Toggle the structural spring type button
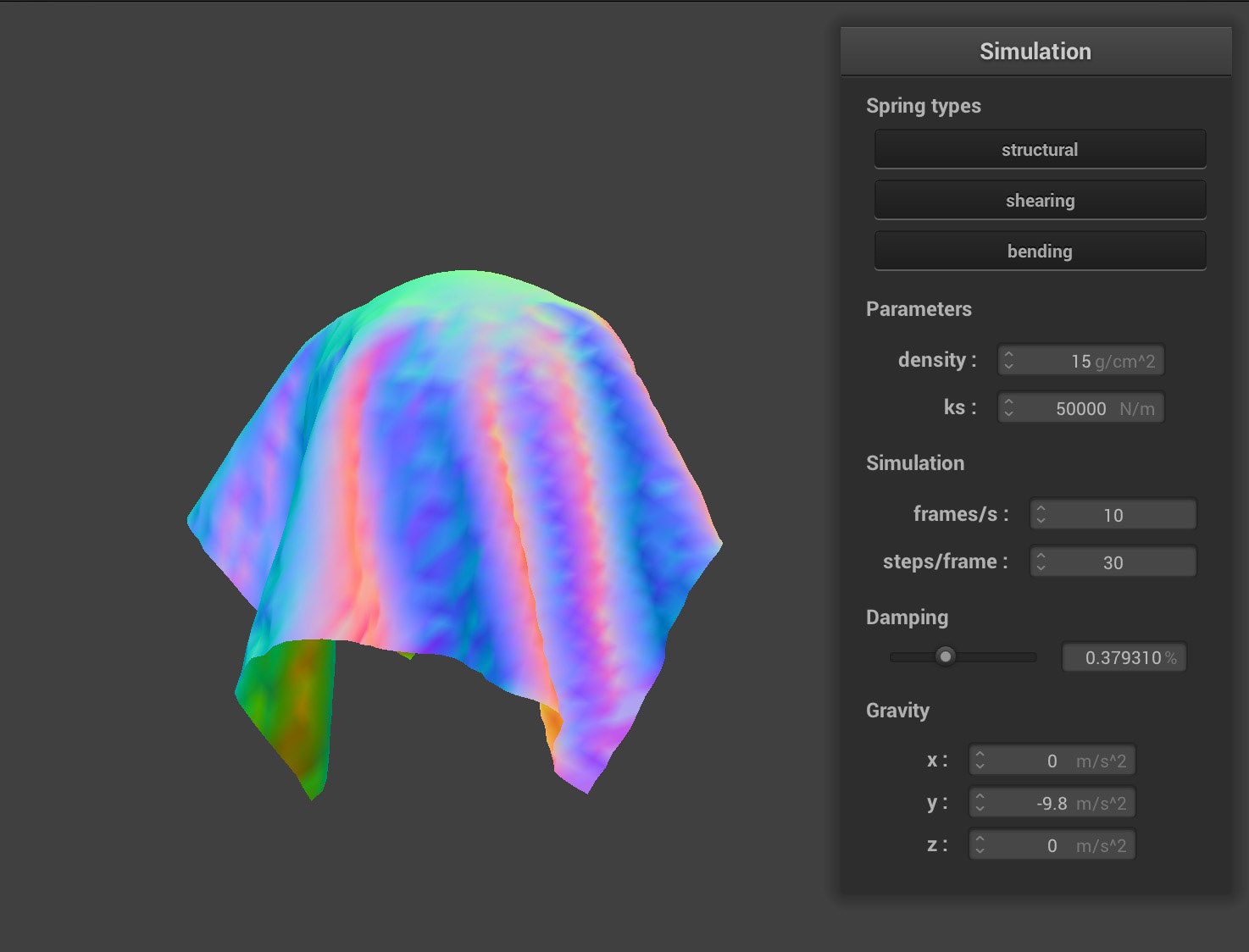This screenshot has width=1249, height=952. [x=1040, y=149]
